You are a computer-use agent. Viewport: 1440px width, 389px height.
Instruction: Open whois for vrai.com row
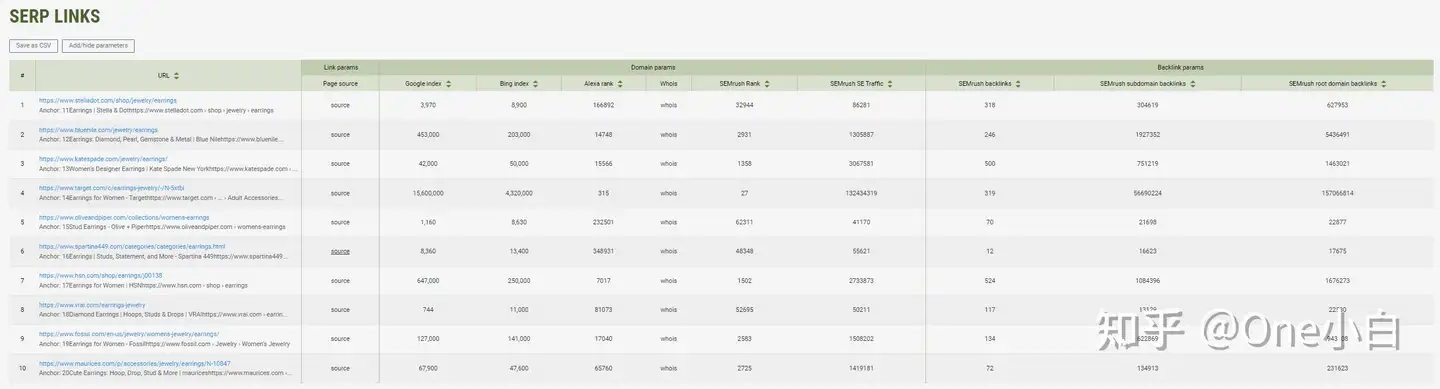pos(668,309)
